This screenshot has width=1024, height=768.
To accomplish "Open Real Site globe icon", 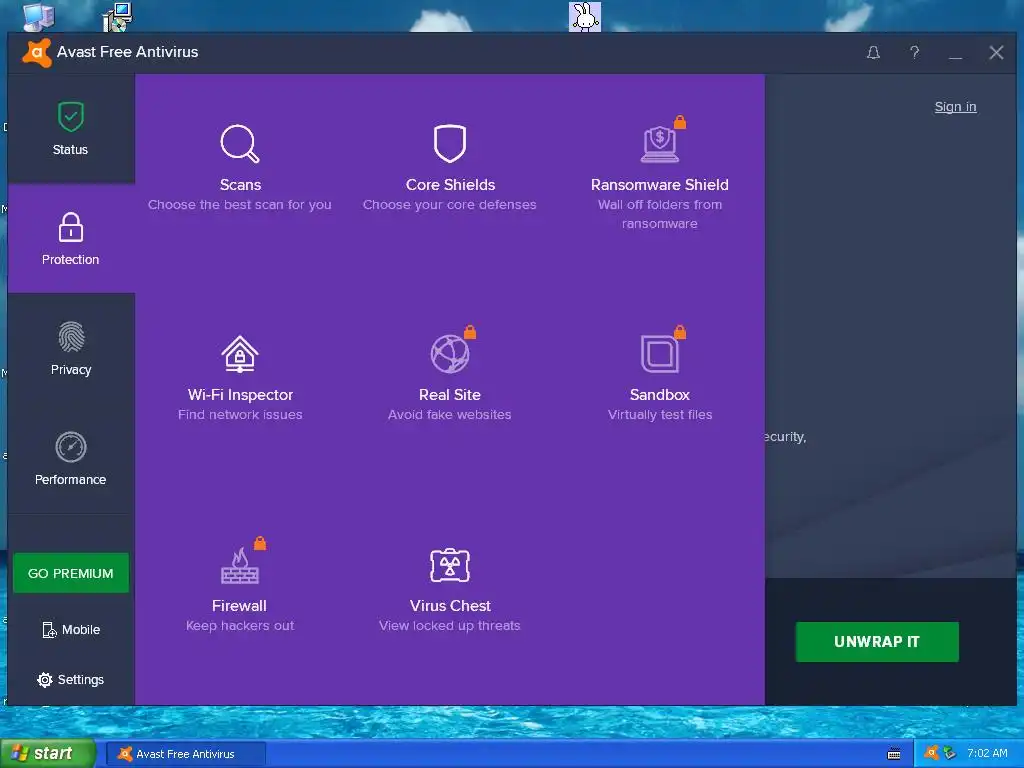I will click(450, 354).
